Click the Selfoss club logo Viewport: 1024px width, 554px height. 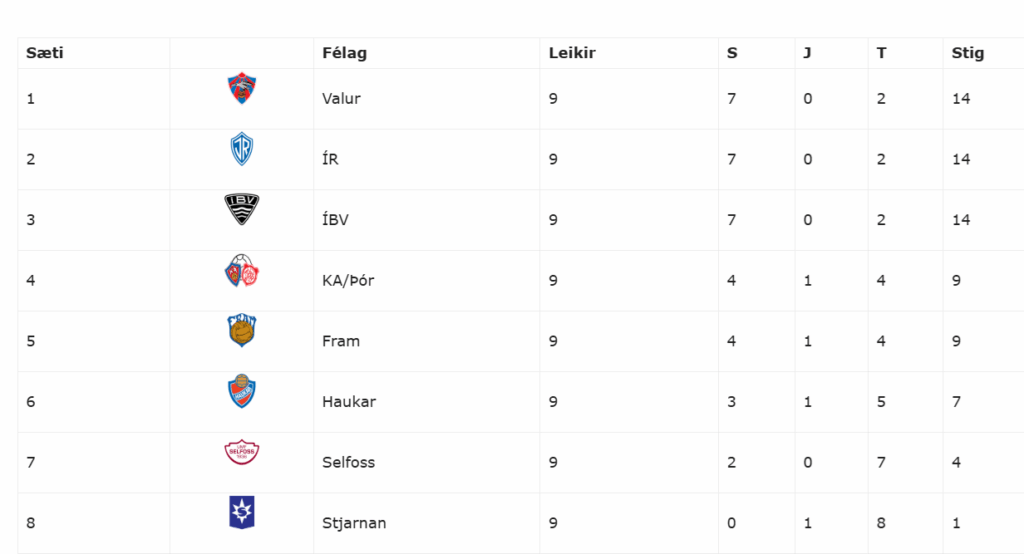242,452
